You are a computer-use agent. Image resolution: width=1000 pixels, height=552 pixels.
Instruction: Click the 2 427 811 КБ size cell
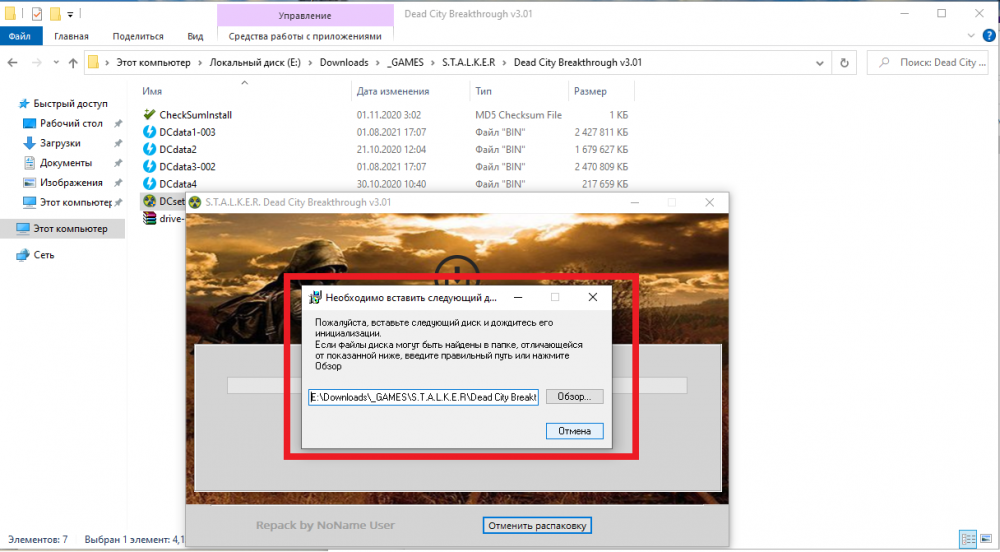pyautogui.click(x=601, y=132)
